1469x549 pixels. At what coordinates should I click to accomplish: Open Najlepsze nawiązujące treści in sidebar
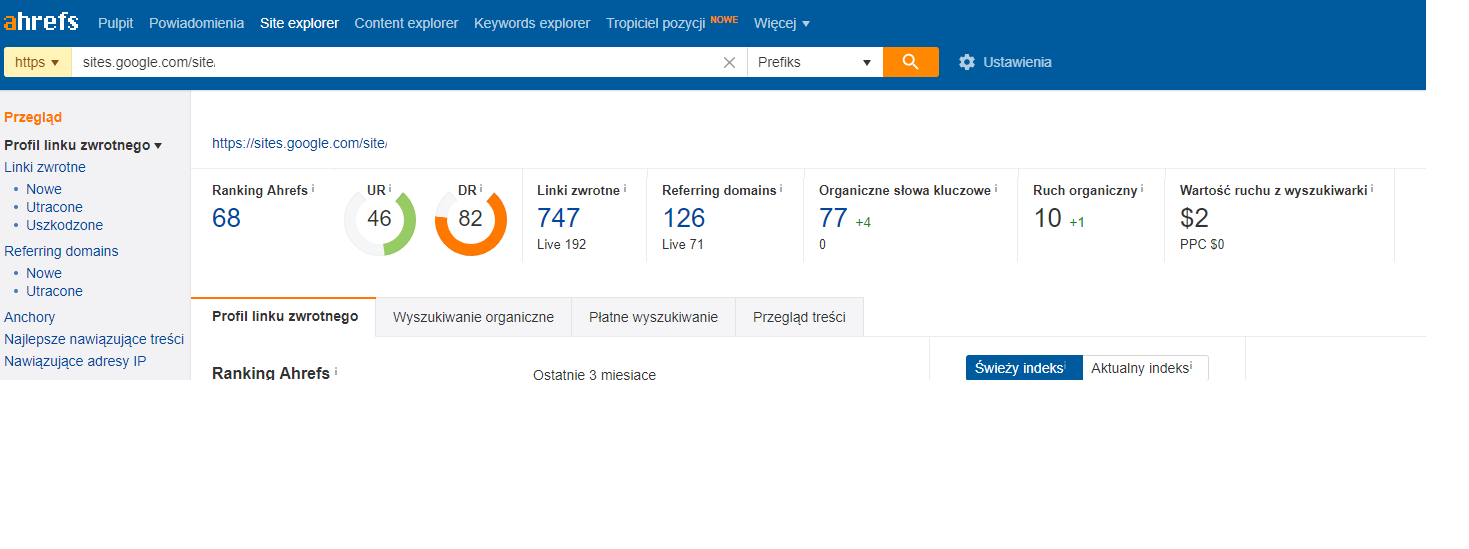point(94,339)
